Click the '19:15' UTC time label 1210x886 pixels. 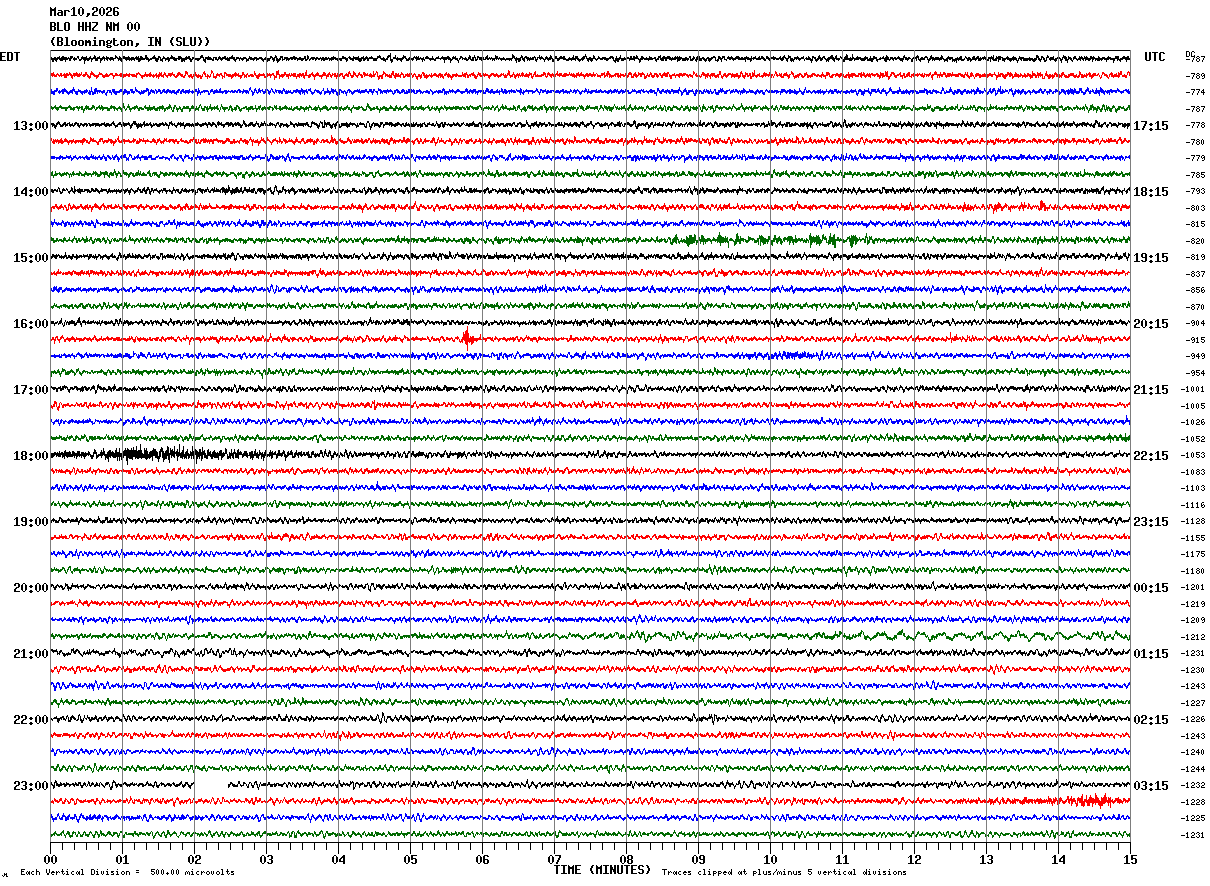1151,258
